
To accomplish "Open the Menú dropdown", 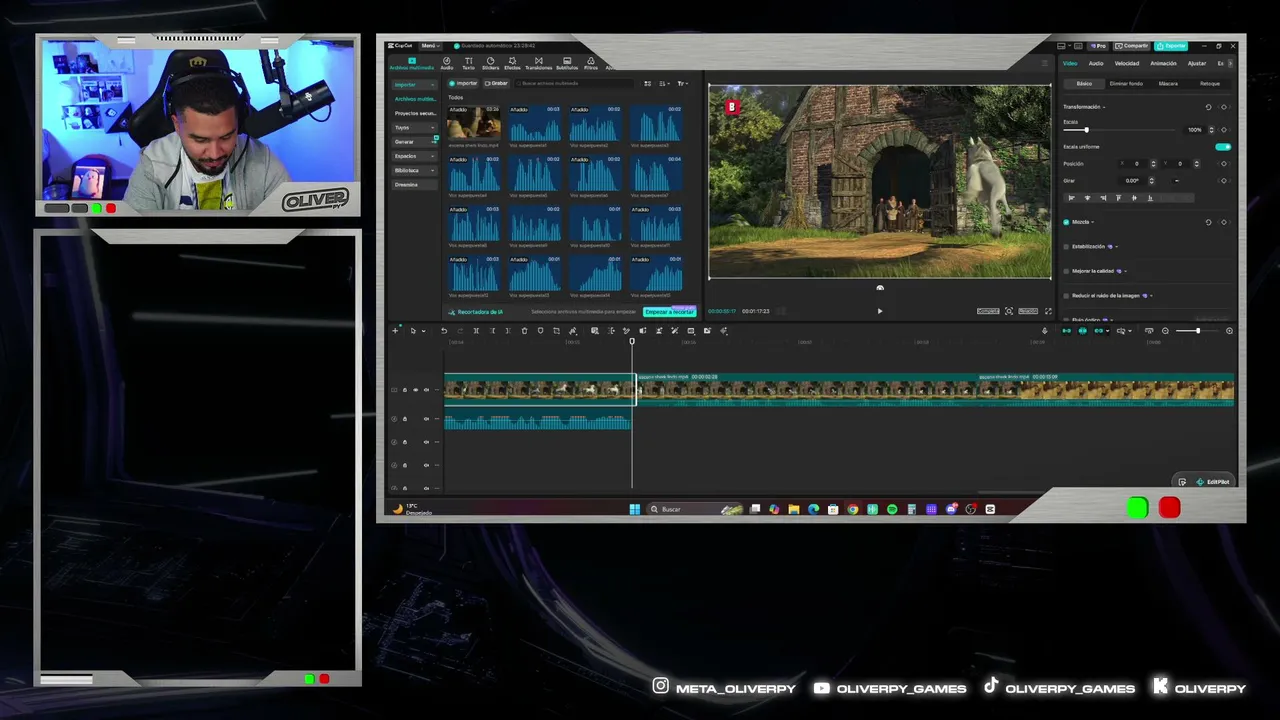I will pos(429,46).
